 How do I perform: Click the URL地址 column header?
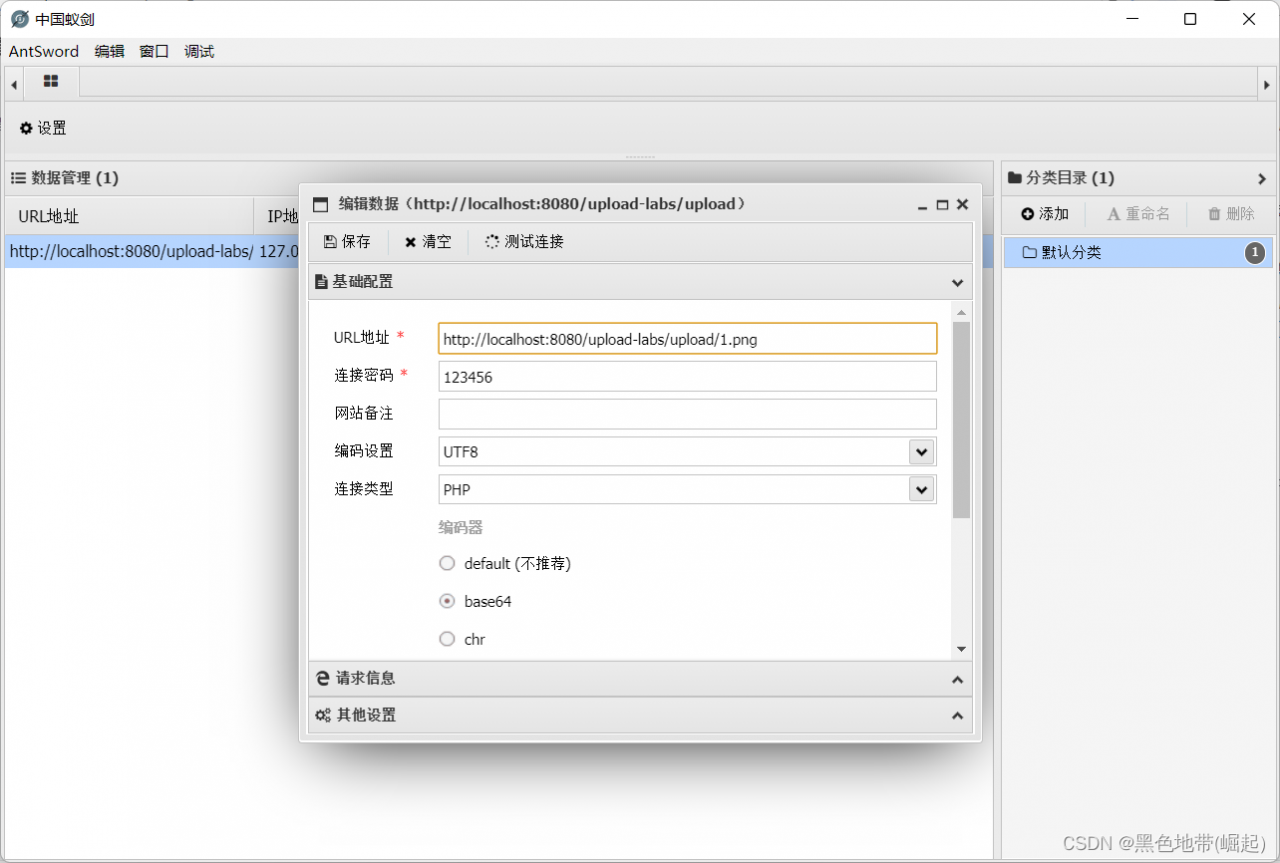130,216
